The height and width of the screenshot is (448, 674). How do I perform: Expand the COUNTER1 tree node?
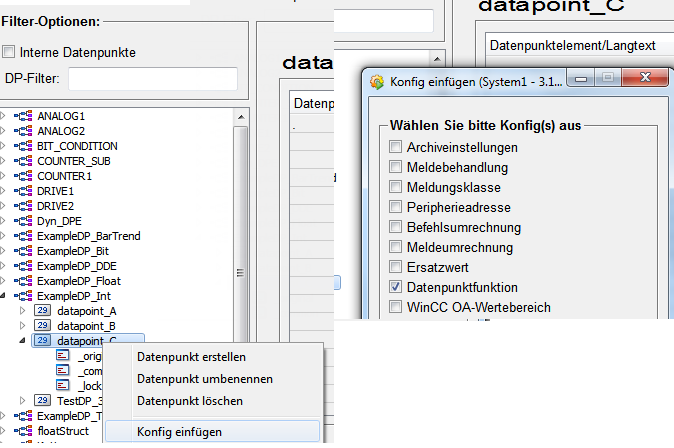pos(4,176)
